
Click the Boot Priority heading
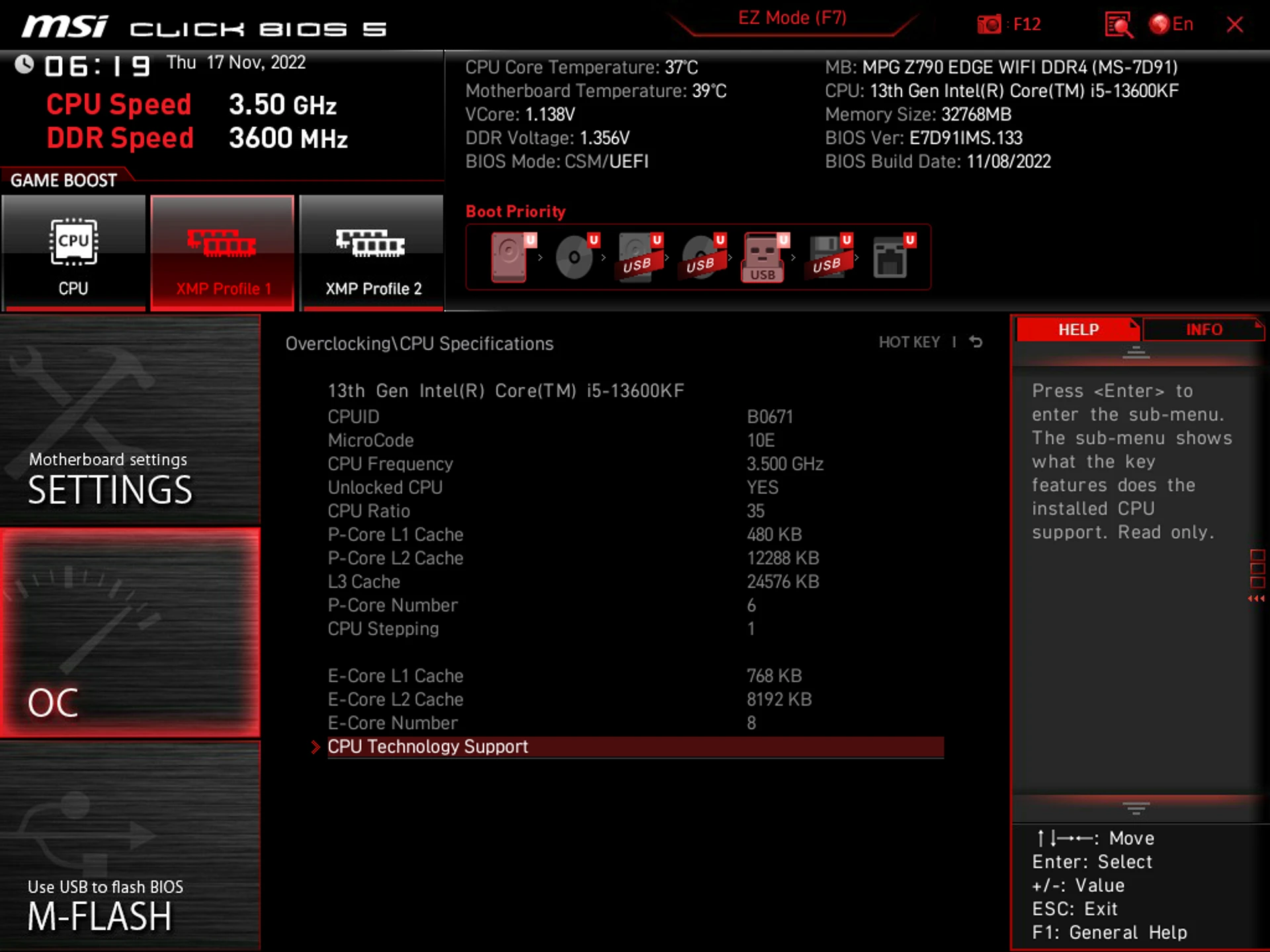click(515, 212)
